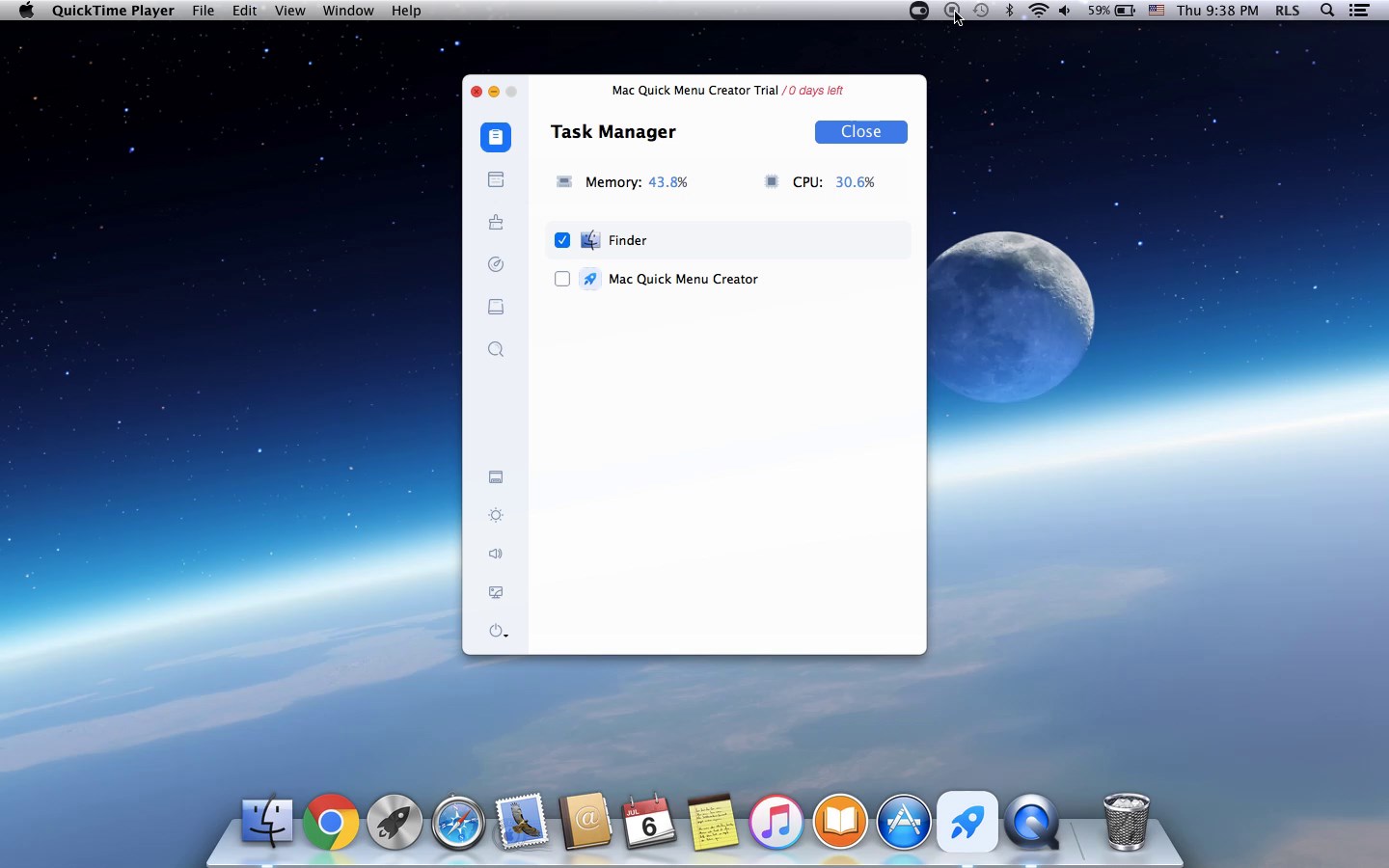Click the disk drive sidebar icon
The image size is (1389, 868).
[496, 307]
